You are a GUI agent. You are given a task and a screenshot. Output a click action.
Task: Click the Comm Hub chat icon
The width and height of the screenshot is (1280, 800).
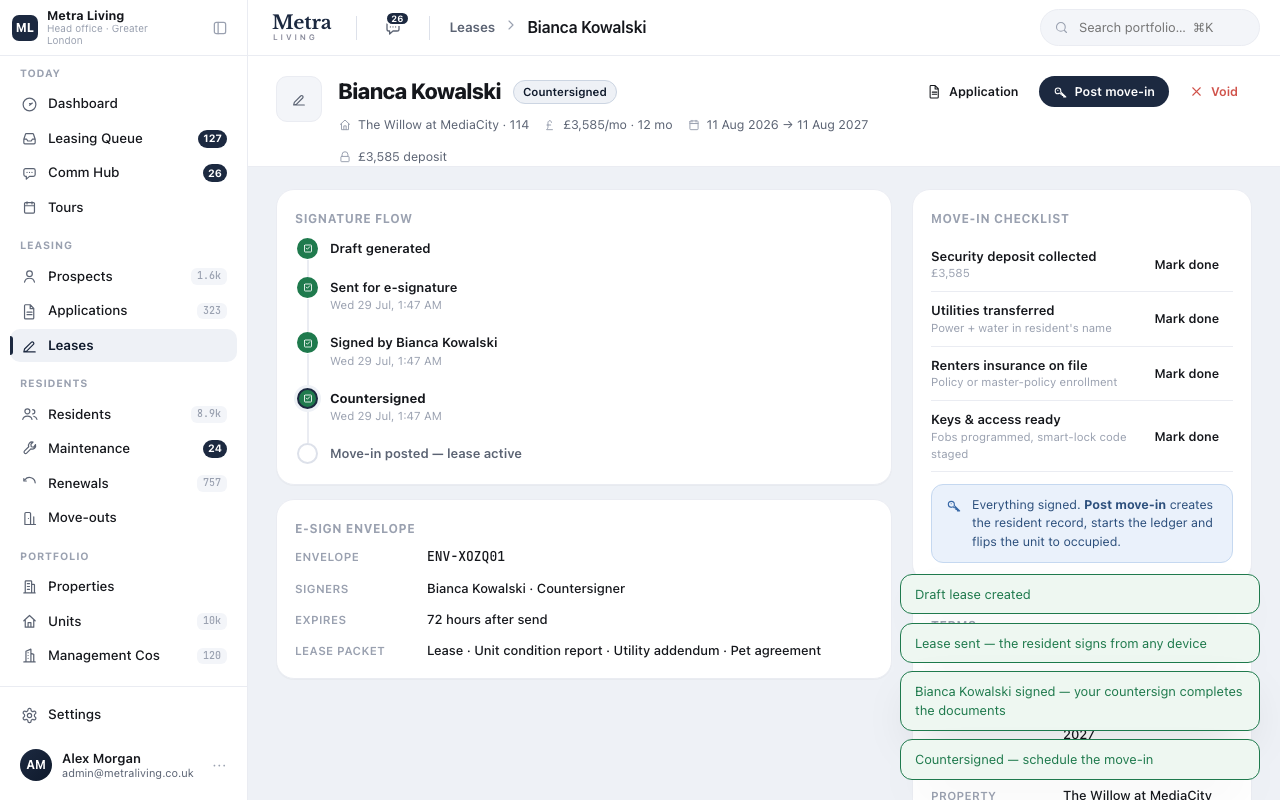coord(30,173)
